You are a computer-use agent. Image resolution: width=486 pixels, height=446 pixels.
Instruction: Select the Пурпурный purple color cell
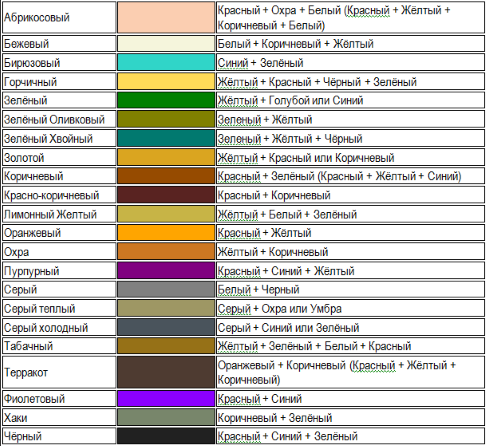pyautogui.click(x=166, y=270)
